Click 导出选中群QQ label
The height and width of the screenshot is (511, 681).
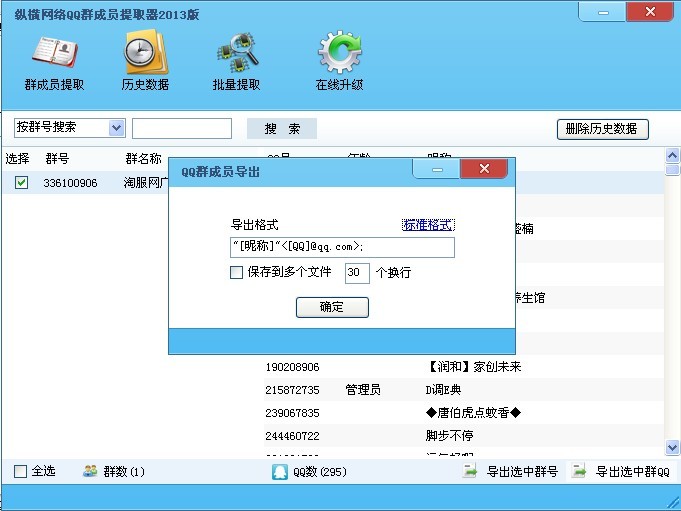point(633,471)
